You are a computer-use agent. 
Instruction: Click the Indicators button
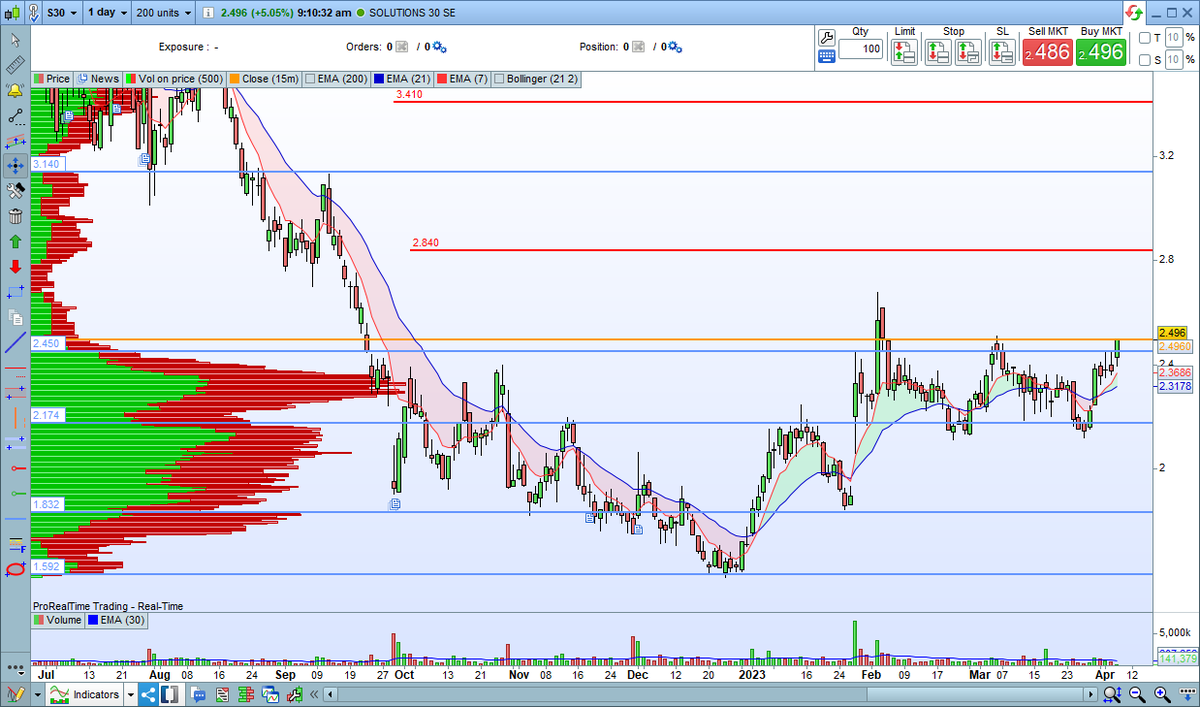click(x=87, y=694)
